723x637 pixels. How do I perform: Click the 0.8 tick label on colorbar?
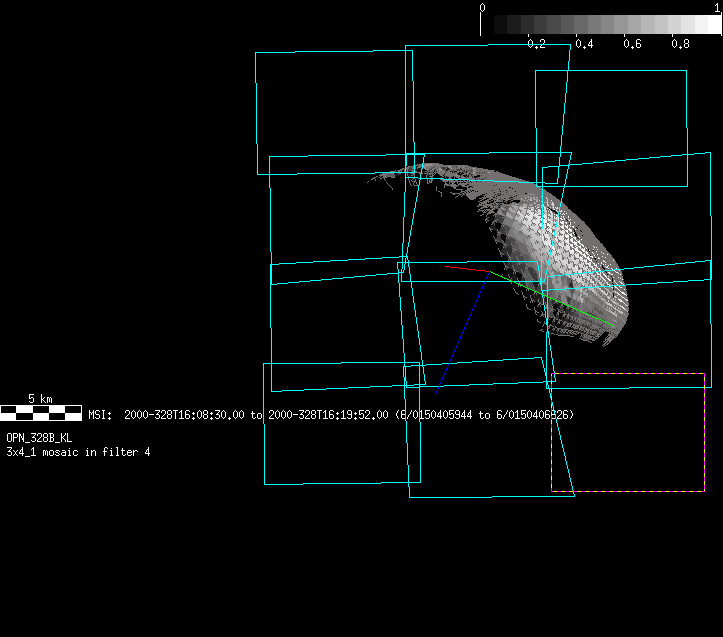(x=680, y=44)
